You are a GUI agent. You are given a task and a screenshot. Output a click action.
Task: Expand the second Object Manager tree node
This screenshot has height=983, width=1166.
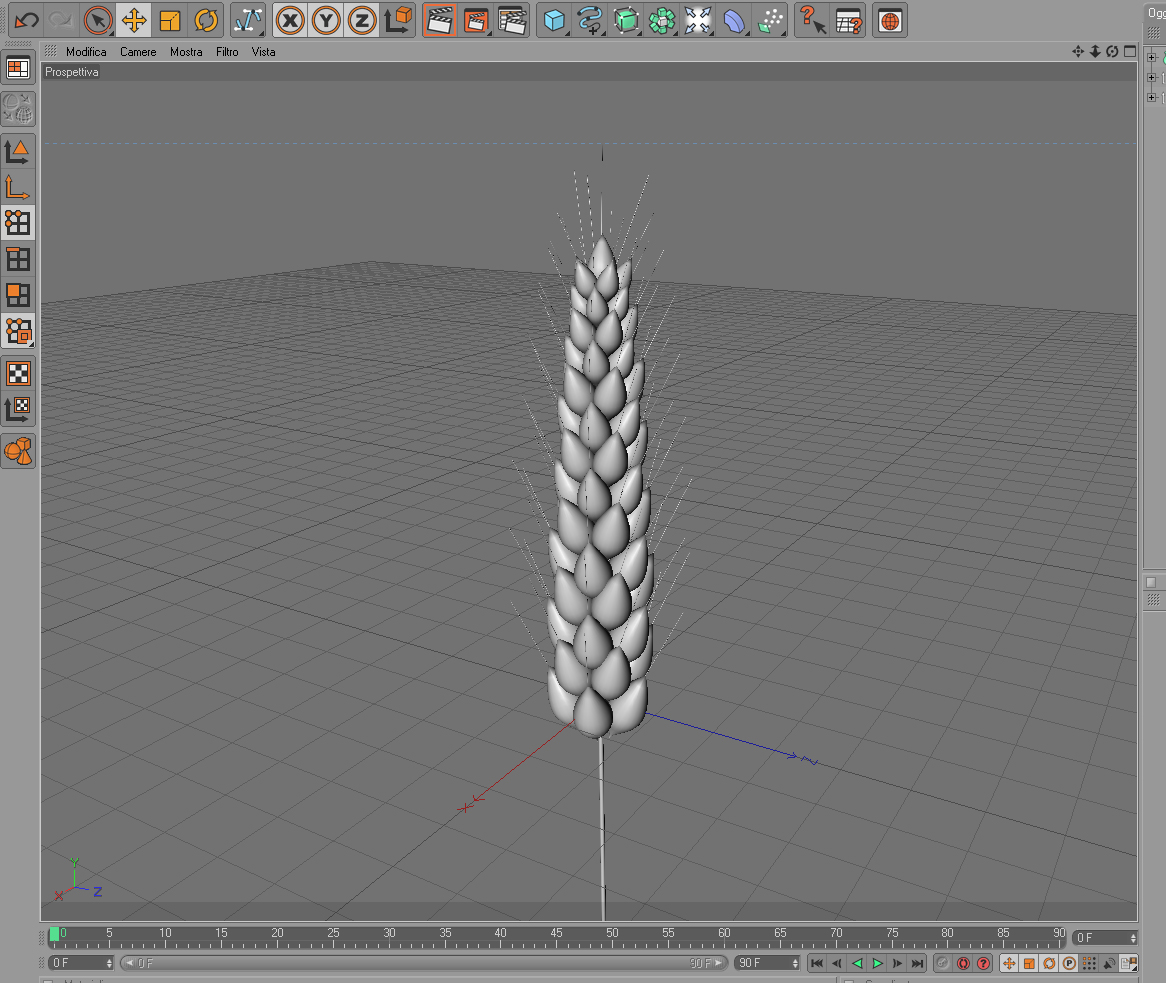click(1151, 77)
